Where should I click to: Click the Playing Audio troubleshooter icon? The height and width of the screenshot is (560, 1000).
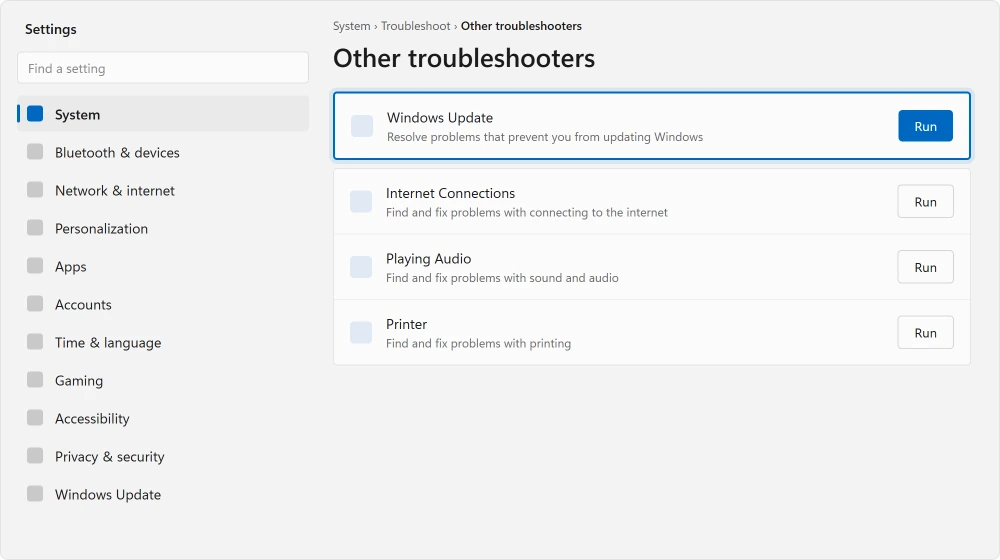pos(361,267)
